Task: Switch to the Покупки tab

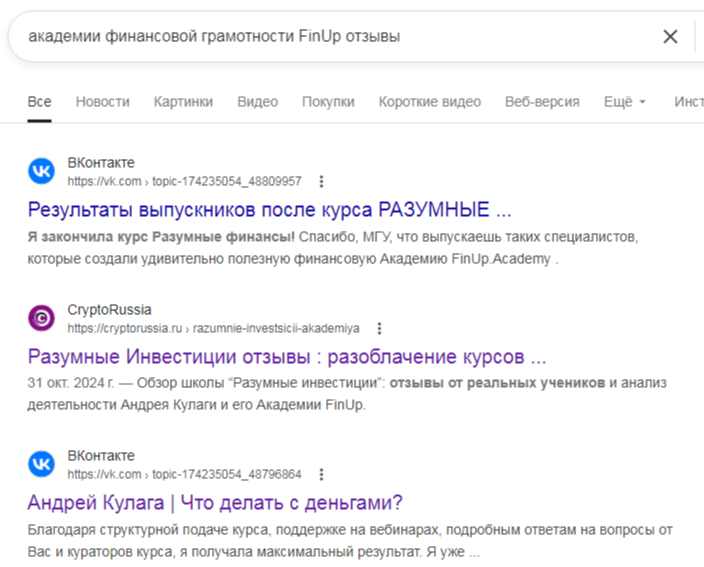Action: click(x=328, y=102)
